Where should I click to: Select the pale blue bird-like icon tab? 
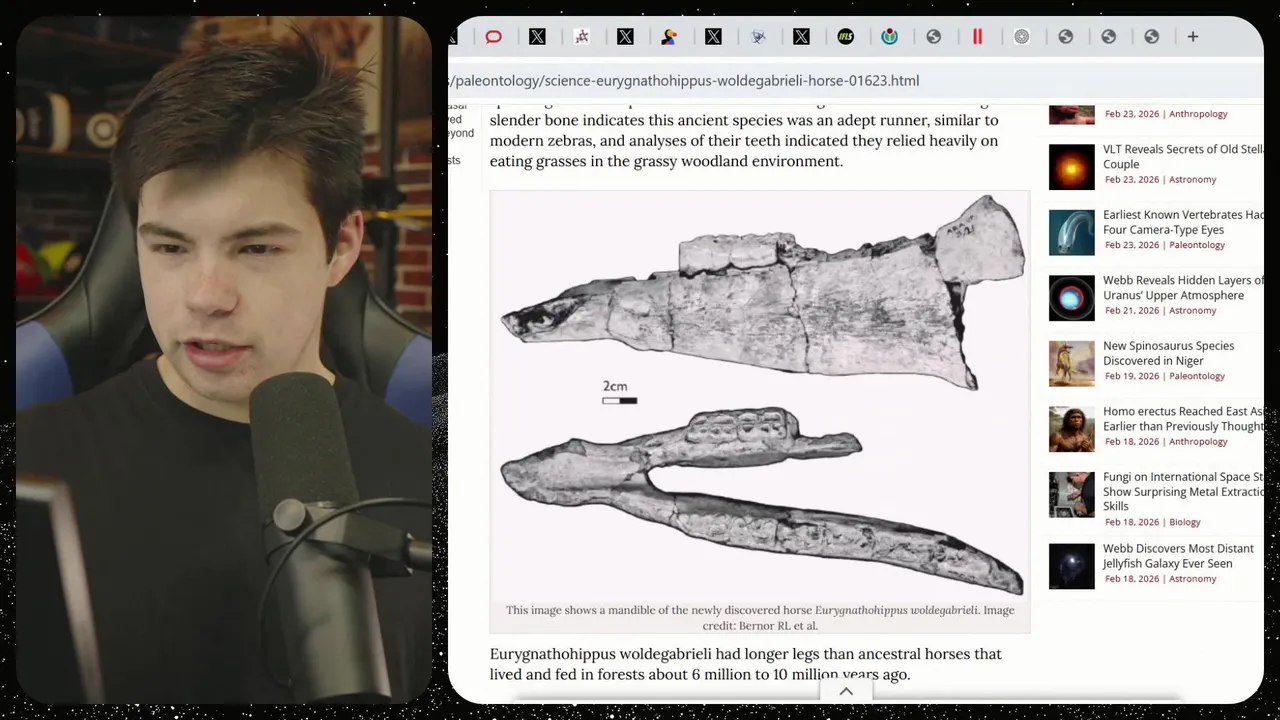758,37
